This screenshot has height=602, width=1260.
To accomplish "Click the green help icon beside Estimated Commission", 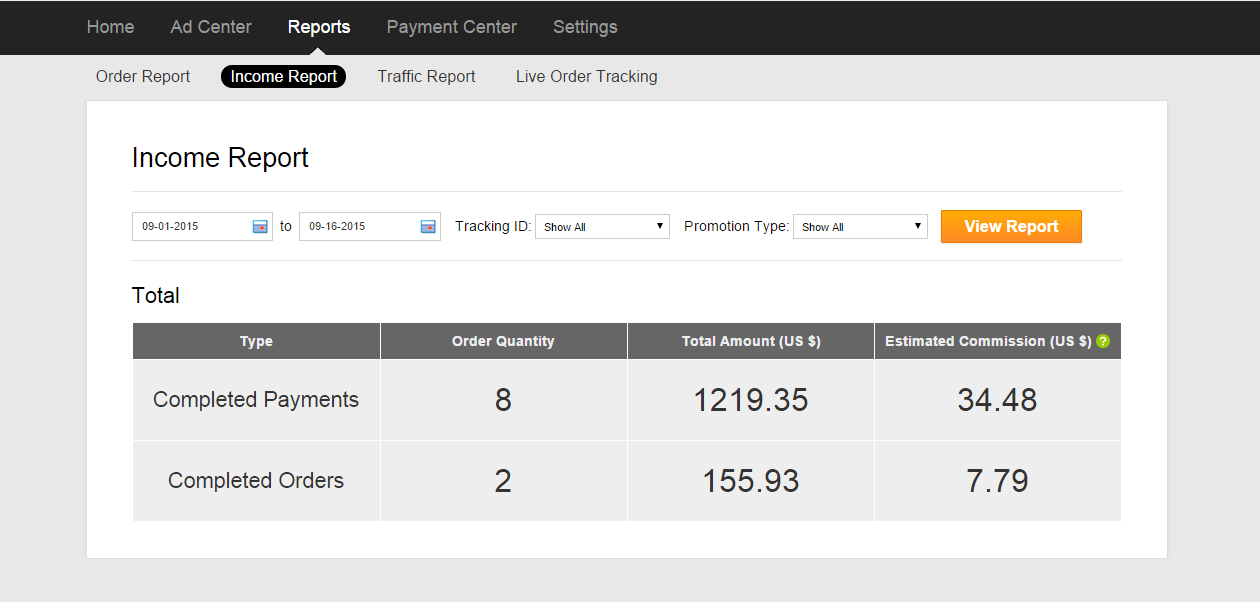I will point(1103,341).
